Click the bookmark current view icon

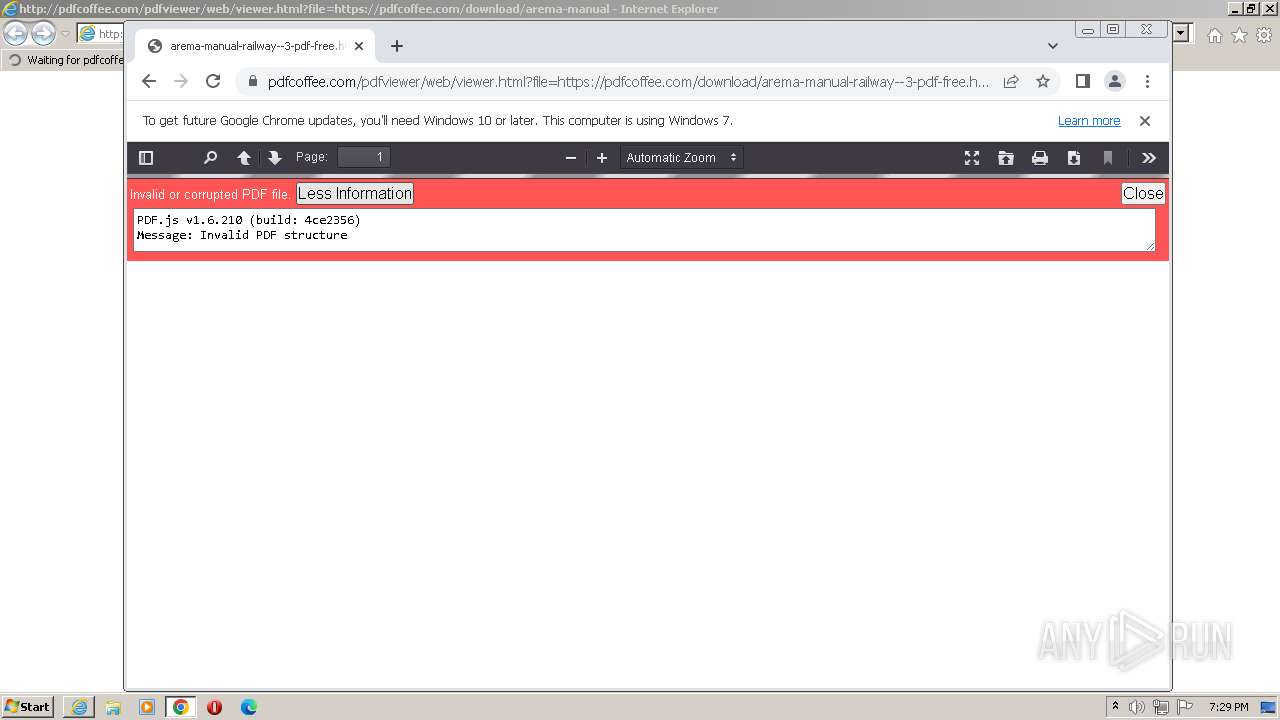(1108, 158)
